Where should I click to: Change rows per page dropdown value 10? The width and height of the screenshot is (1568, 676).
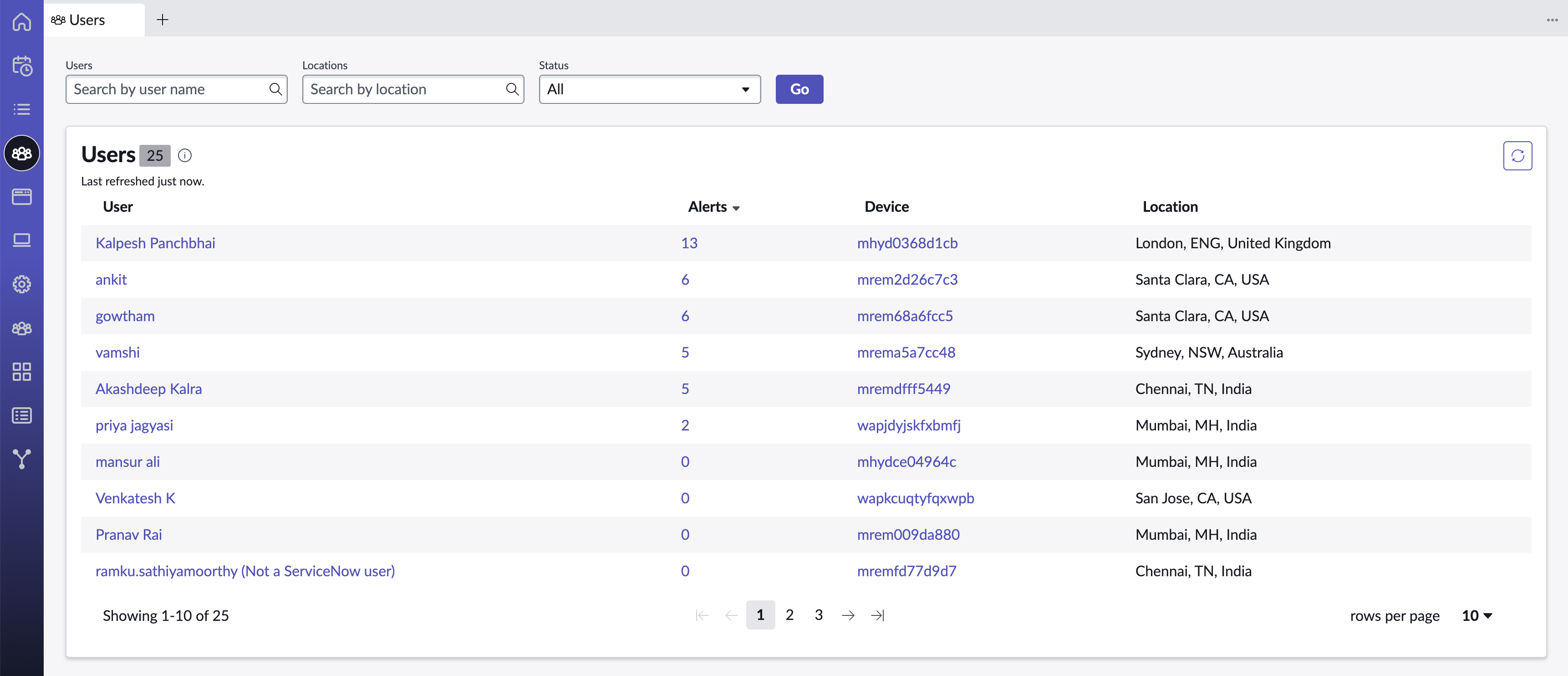click(x=1476, y=616)
